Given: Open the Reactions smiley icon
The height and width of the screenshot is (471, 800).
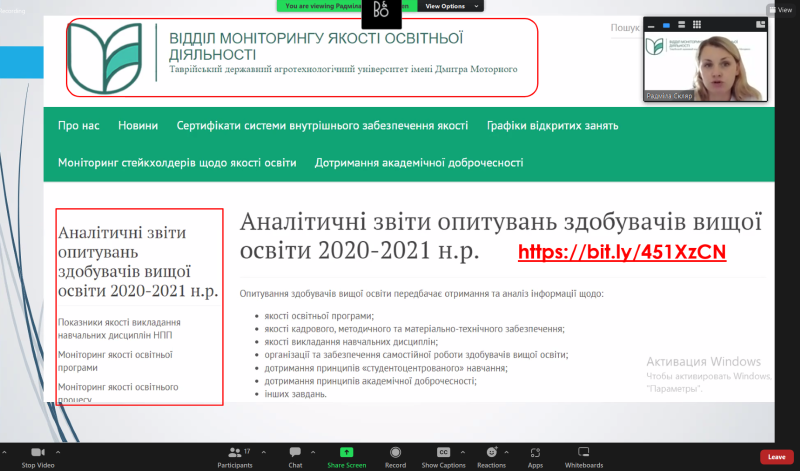Looking at the screenshot, I should [492, 452].
